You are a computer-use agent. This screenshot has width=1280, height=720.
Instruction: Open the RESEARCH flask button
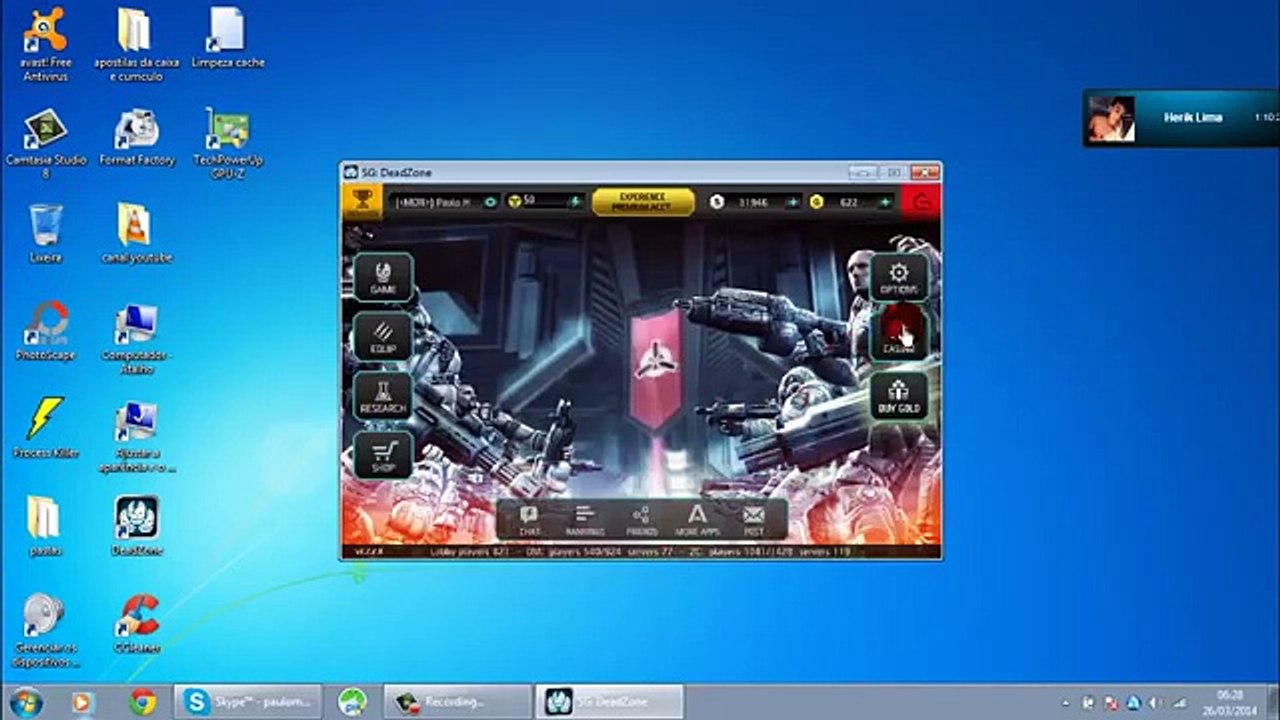(x=383, y=395)
